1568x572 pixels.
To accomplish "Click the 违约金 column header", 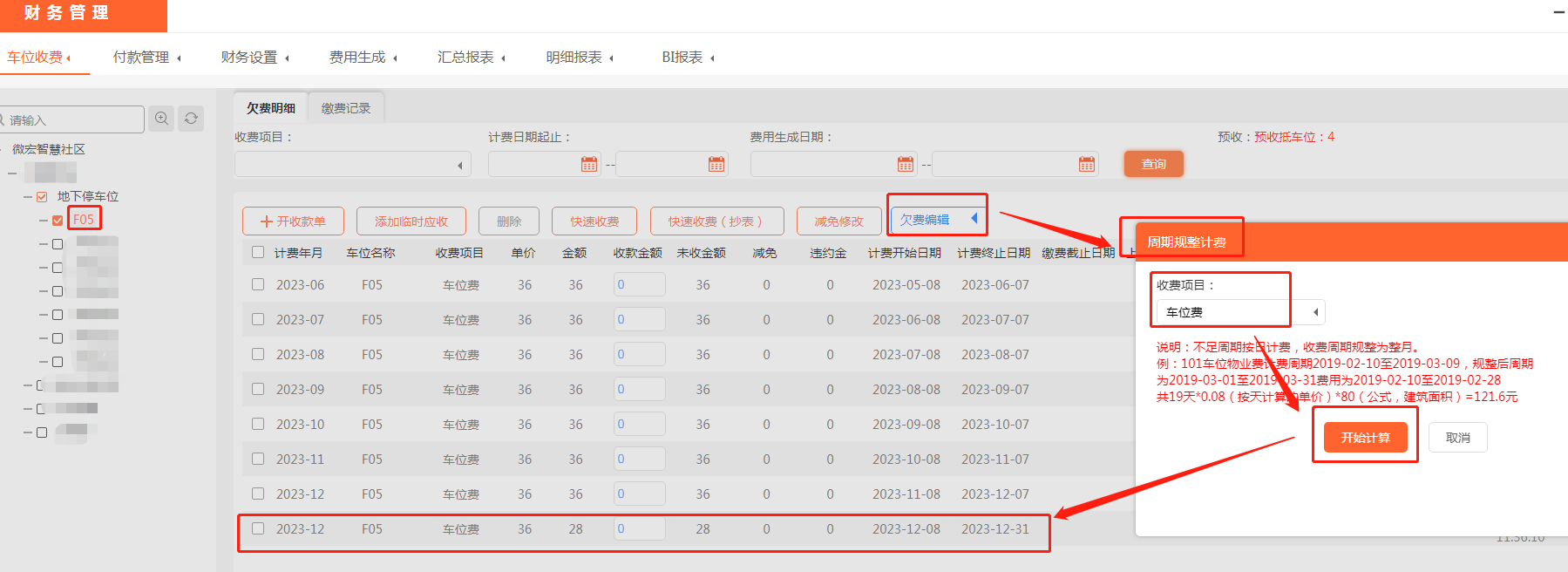I will [828, 253].
